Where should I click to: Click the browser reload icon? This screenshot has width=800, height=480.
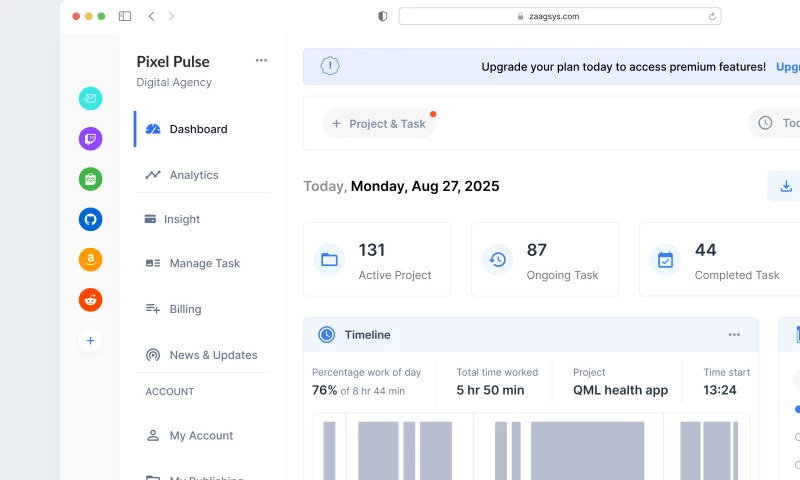[712, 16]
